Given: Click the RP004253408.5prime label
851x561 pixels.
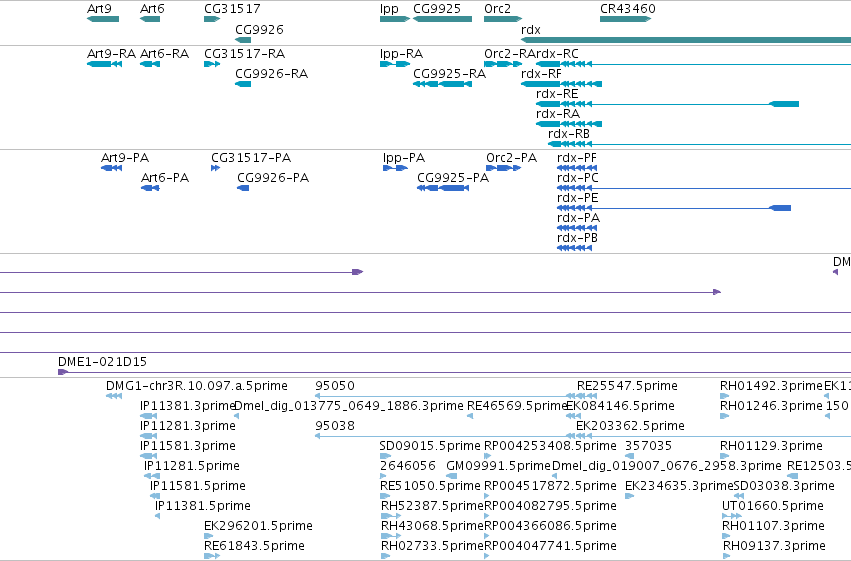Looking at the screenshot, I should tap(550, 446).
